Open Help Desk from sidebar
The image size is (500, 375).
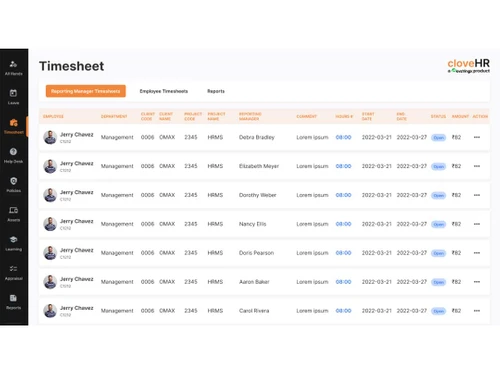(x=13, y=156)
